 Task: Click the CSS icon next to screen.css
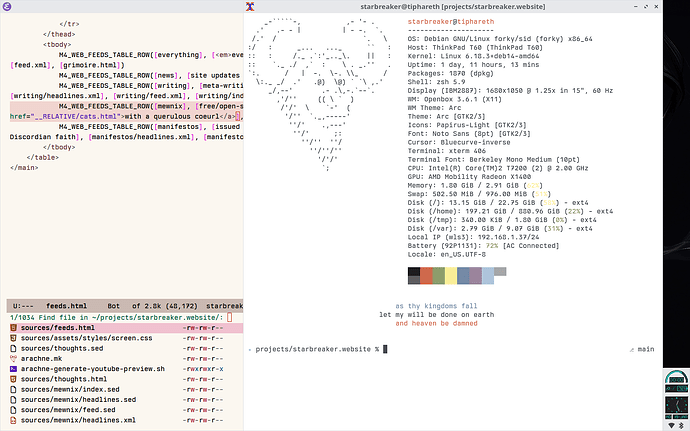point(12,339)
